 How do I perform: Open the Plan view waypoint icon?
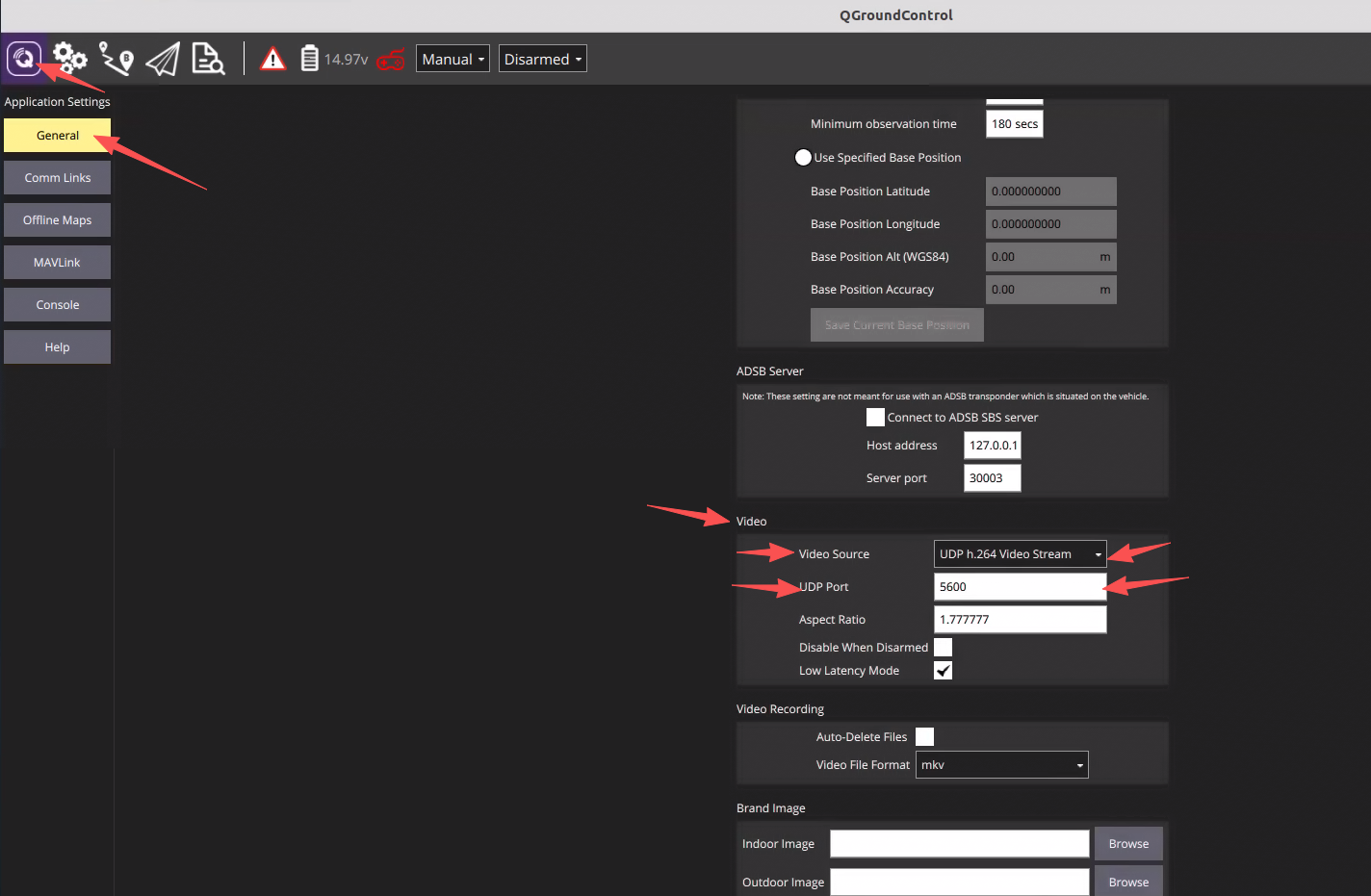pos(116,59)
